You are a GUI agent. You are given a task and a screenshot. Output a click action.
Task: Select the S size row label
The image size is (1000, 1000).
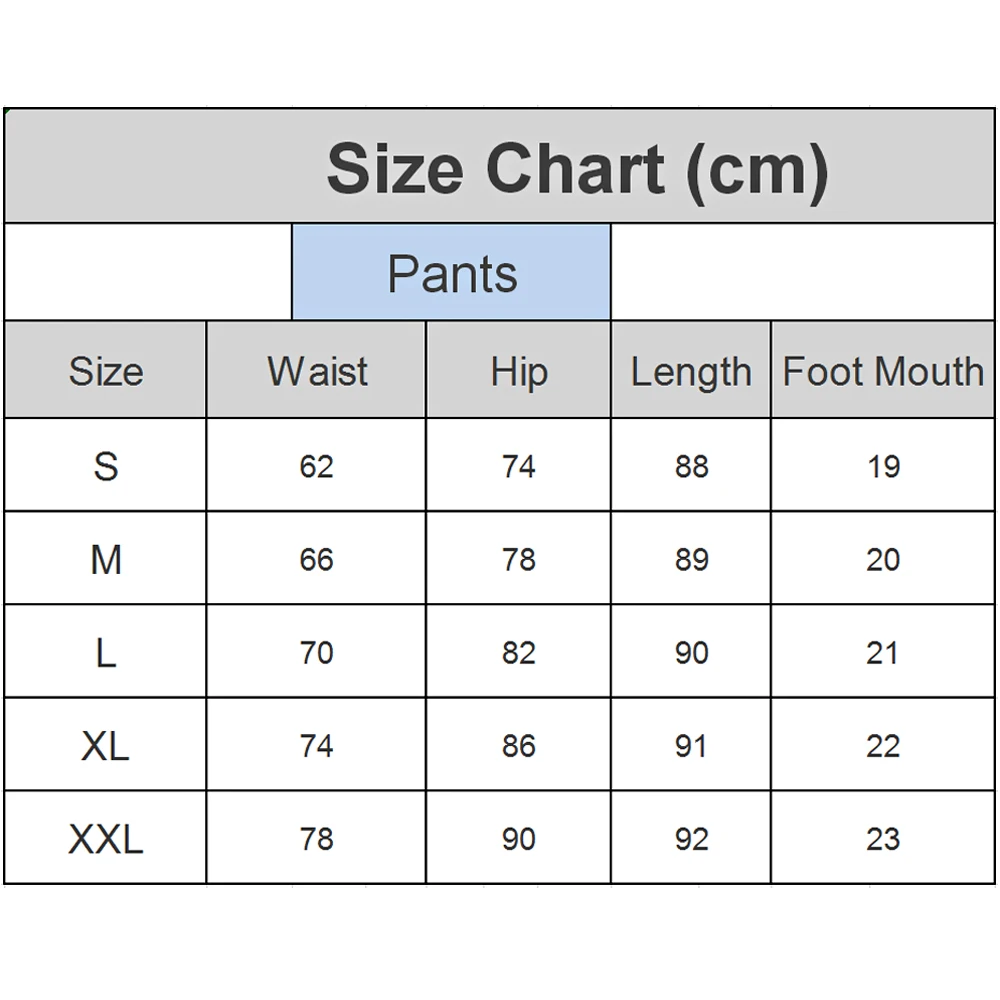pyautogui.click(x=106, y=466)
